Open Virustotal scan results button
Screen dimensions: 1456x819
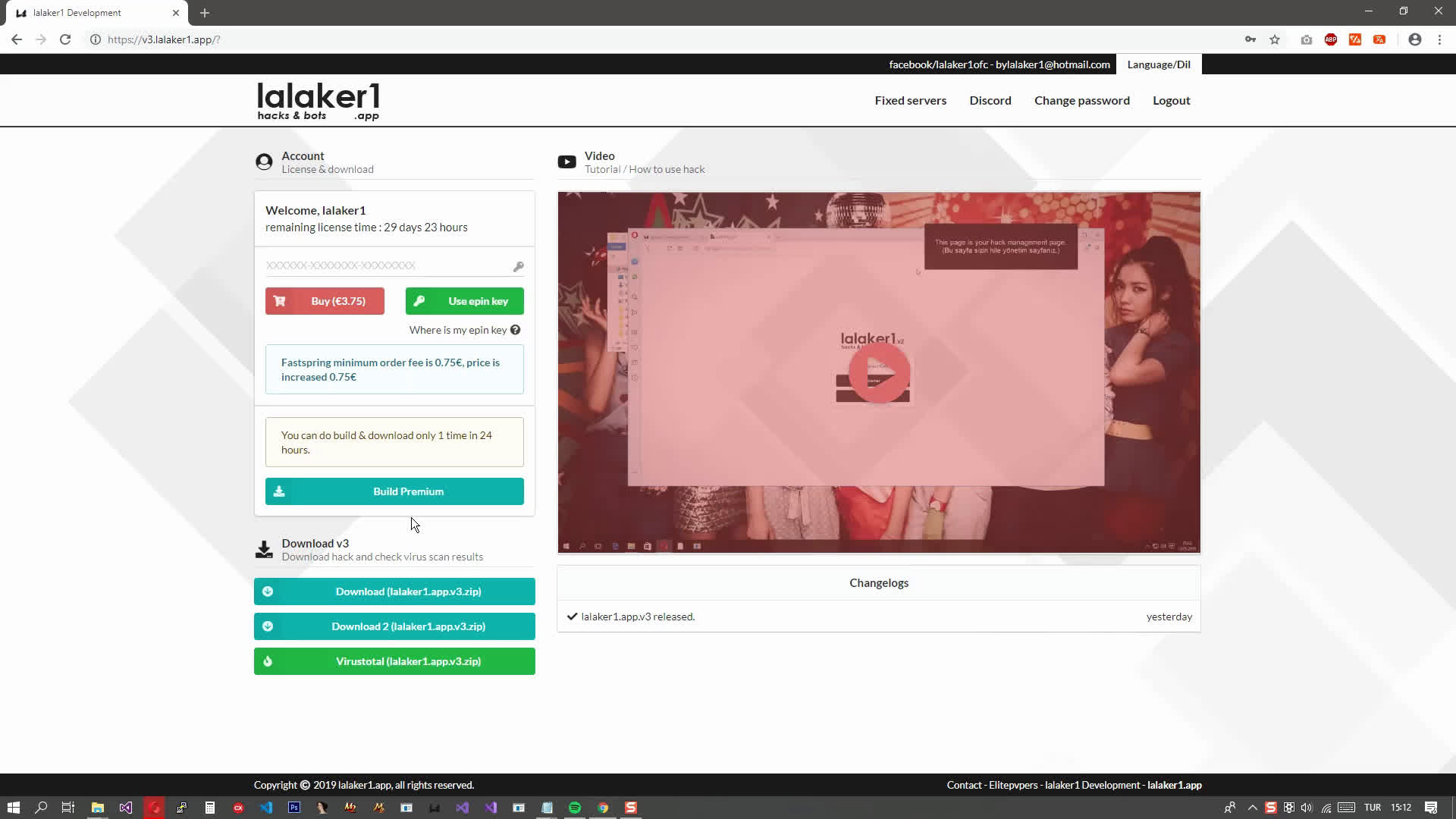pos(394,661)
